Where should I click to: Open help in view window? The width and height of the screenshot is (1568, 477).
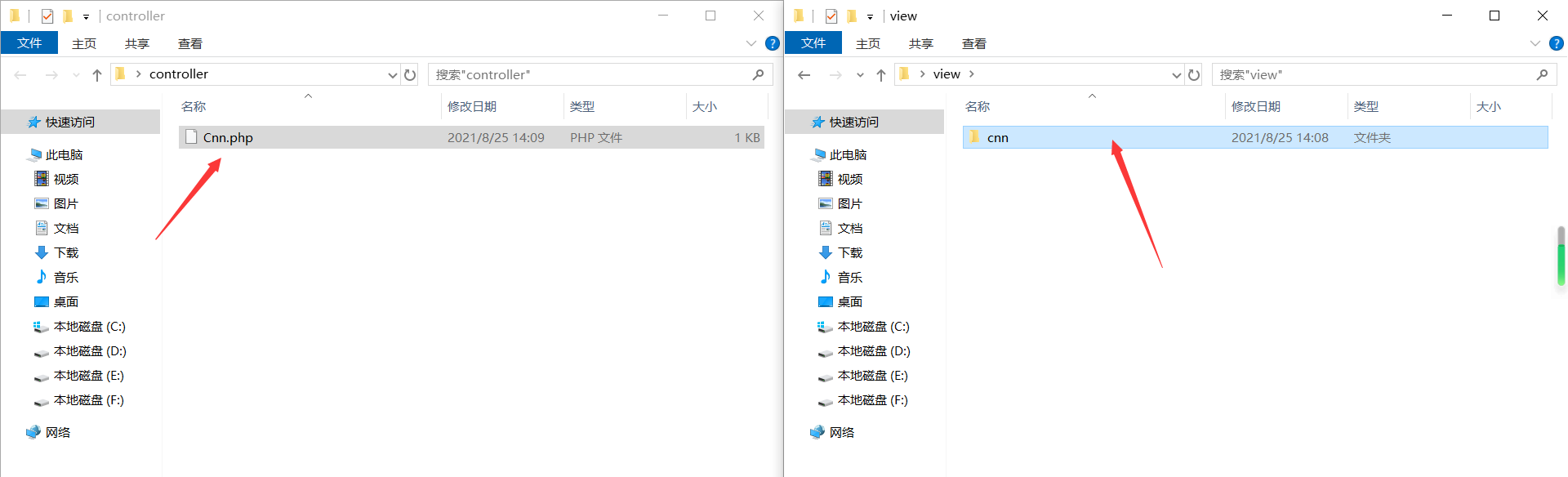[x=1557, y=43]
